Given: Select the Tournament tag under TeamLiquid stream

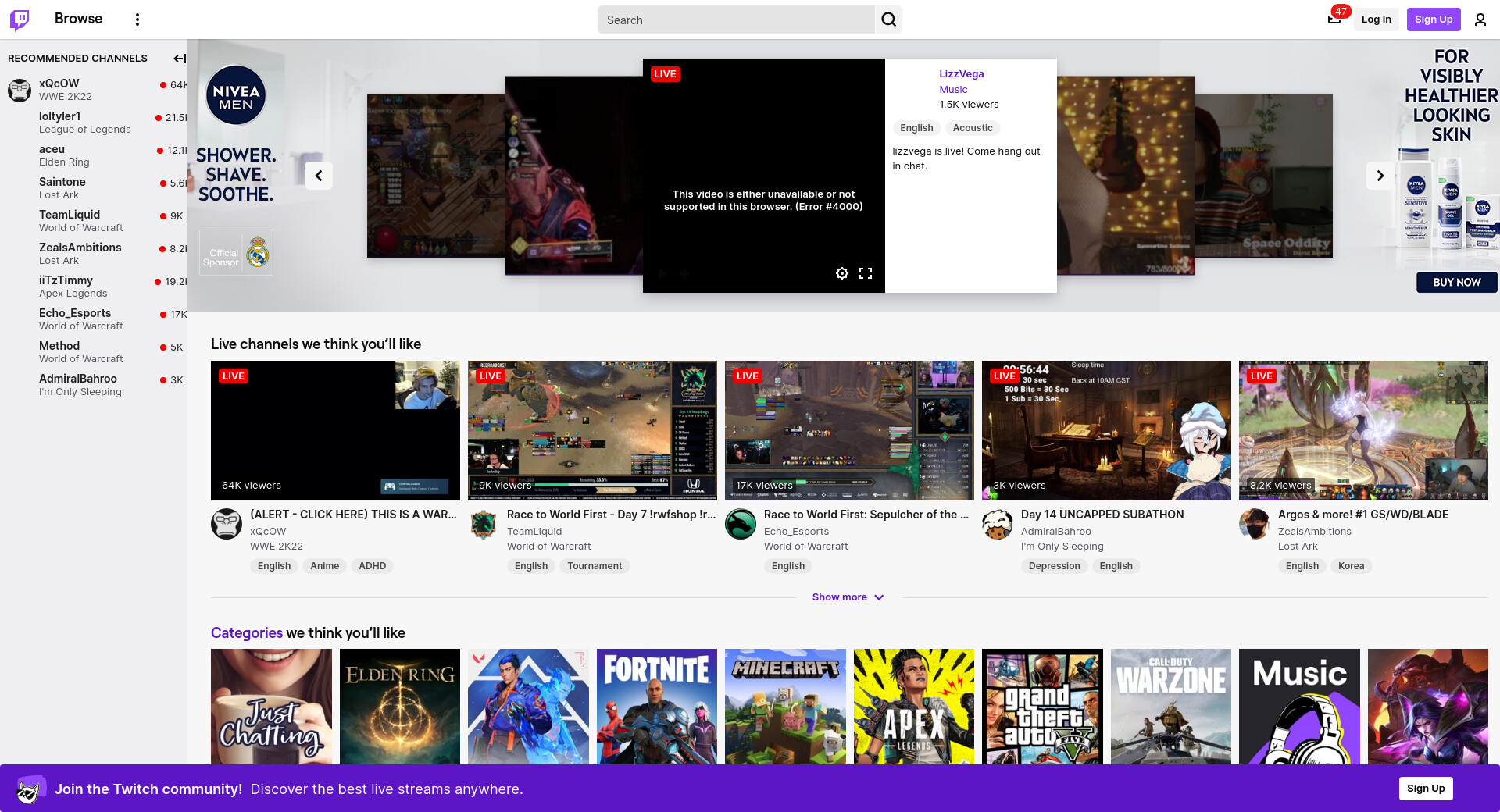Looking at the screenshot, I should coord(595,566).
